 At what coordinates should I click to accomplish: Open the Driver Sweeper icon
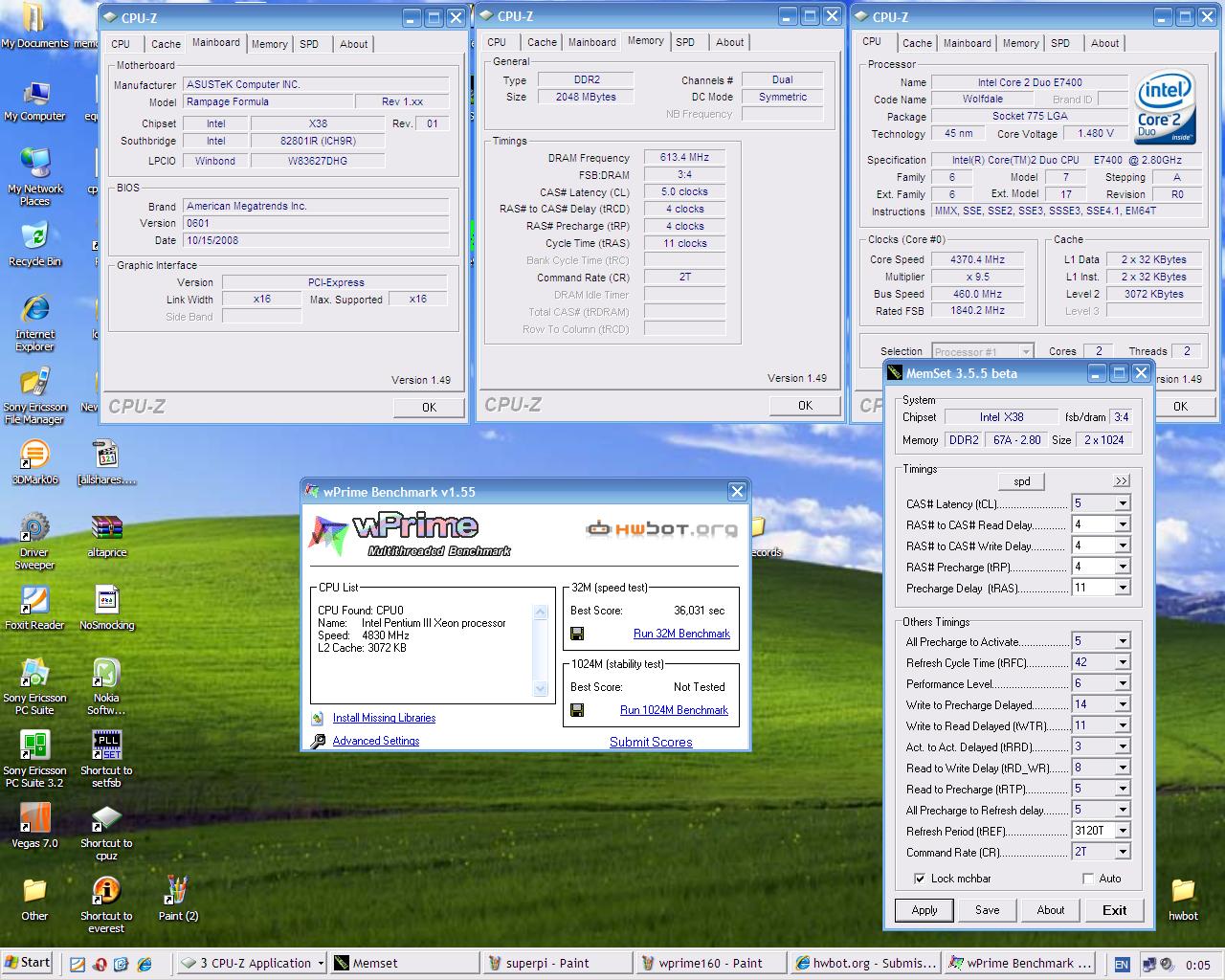[x=34, y=540]
